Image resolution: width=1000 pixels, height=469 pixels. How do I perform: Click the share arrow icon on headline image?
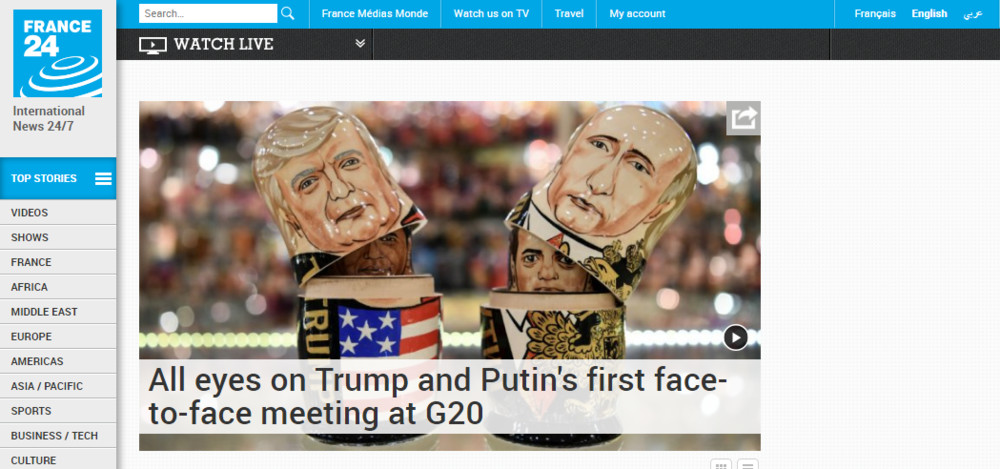tap(743, 118)
